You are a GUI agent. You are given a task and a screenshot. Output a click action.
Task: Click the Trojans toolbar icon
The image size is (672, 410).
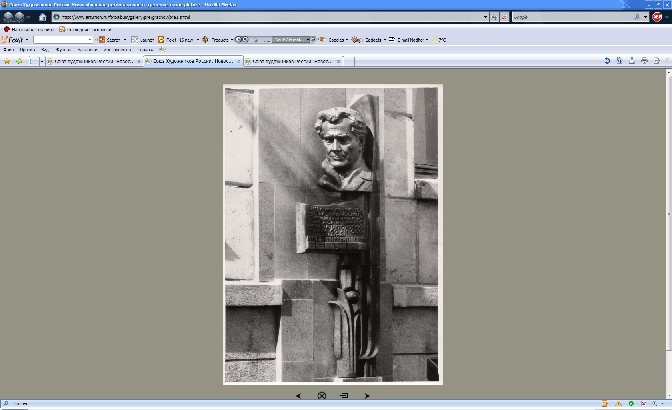(x=205, y=39)
